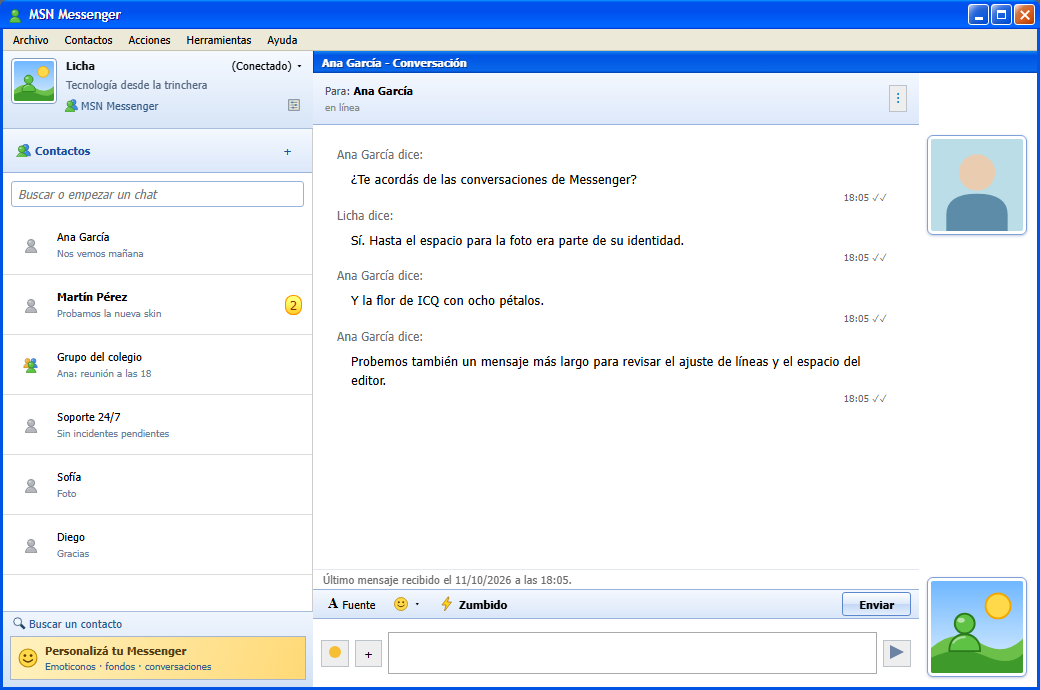Expand the Conectado status dropdown

299,66
